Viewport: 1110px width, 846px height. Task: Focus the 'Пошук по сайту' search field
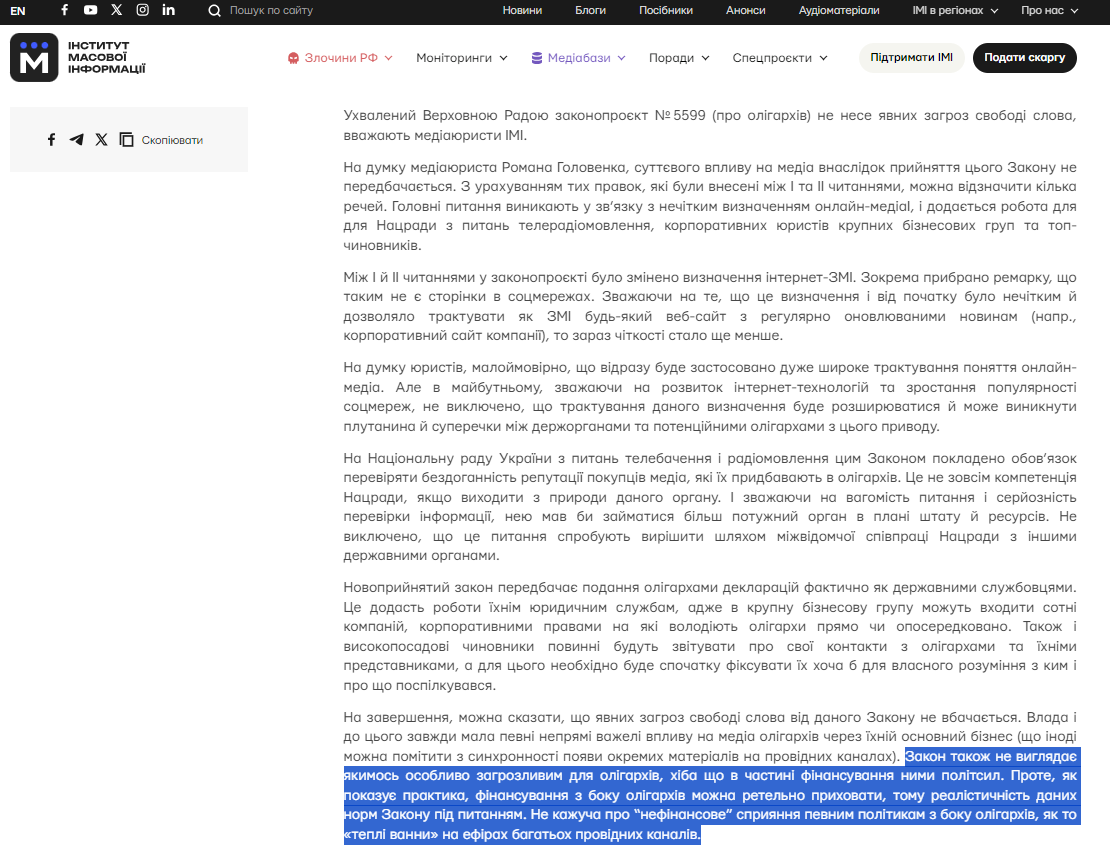pos(271,11)
